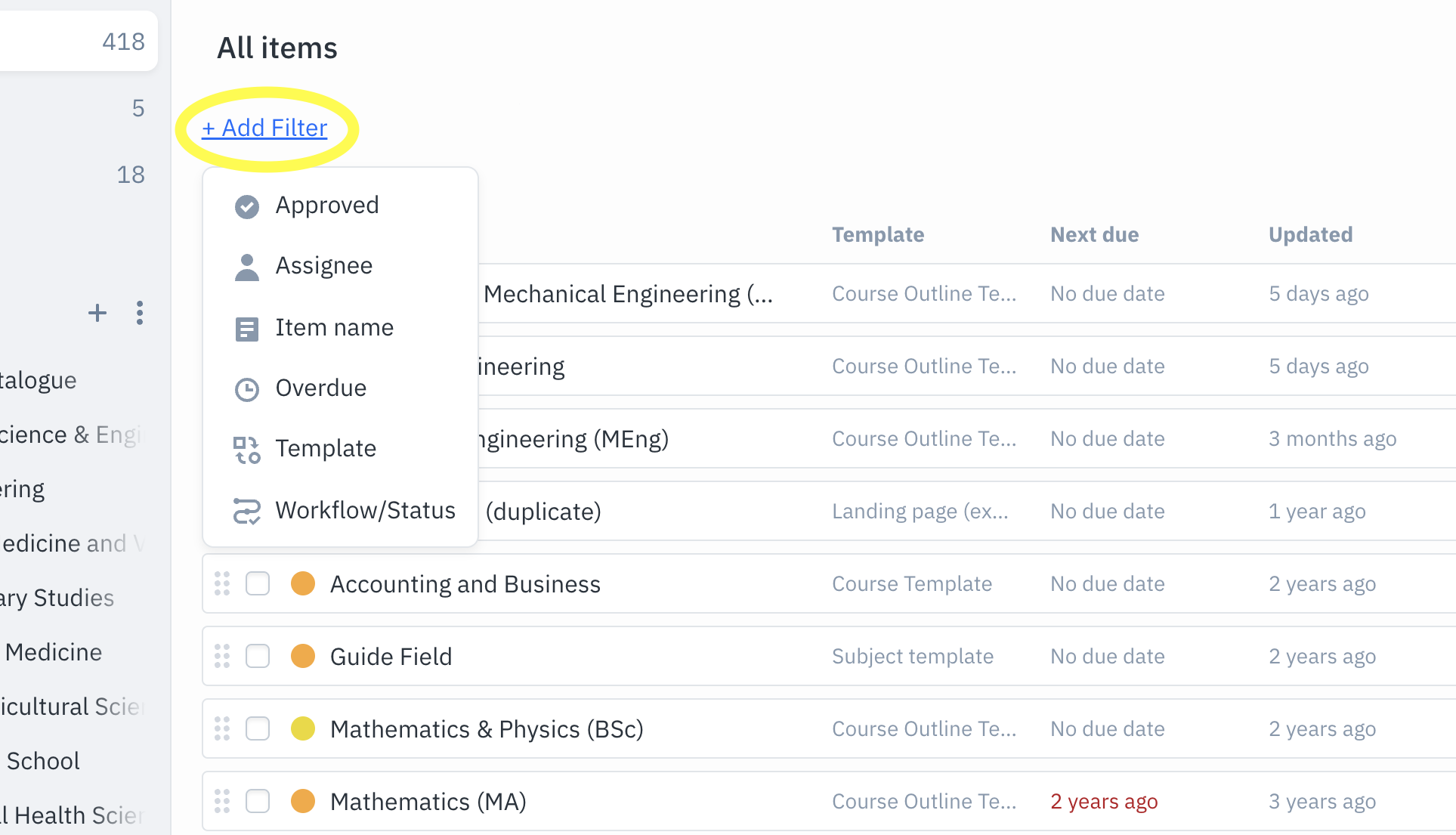The height and width of the screenshot is (835, 1456).
Task: Check the Accounting and Business checkbox
Action: (x=257, y=583)
